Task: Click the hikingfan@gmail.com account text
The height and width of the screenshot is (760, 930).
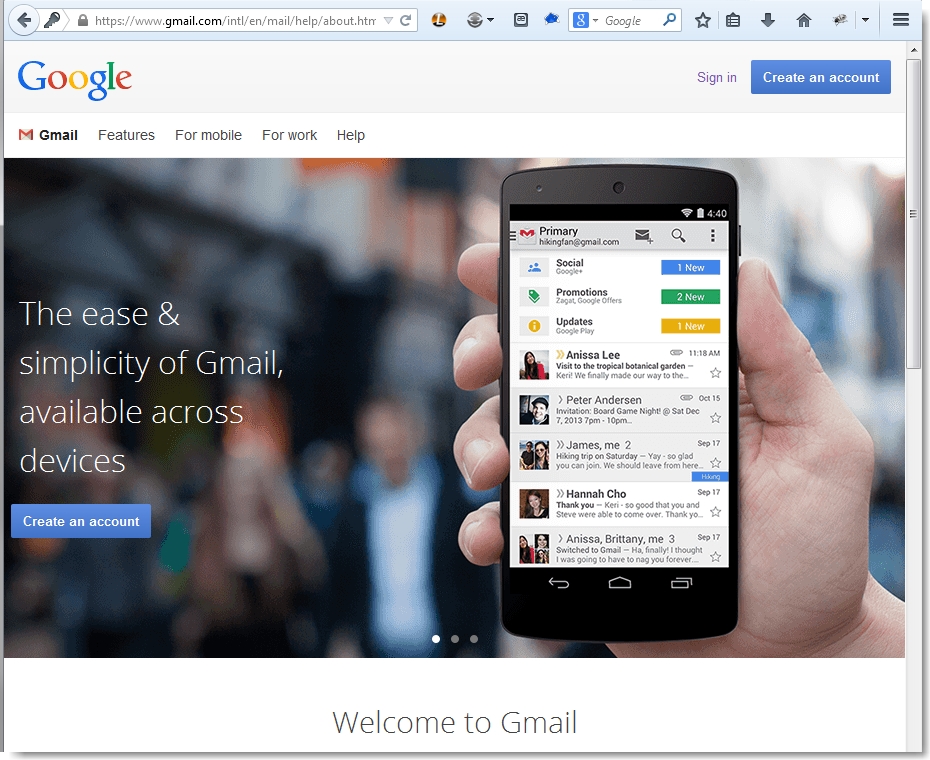Action: [x=579, y=242]
